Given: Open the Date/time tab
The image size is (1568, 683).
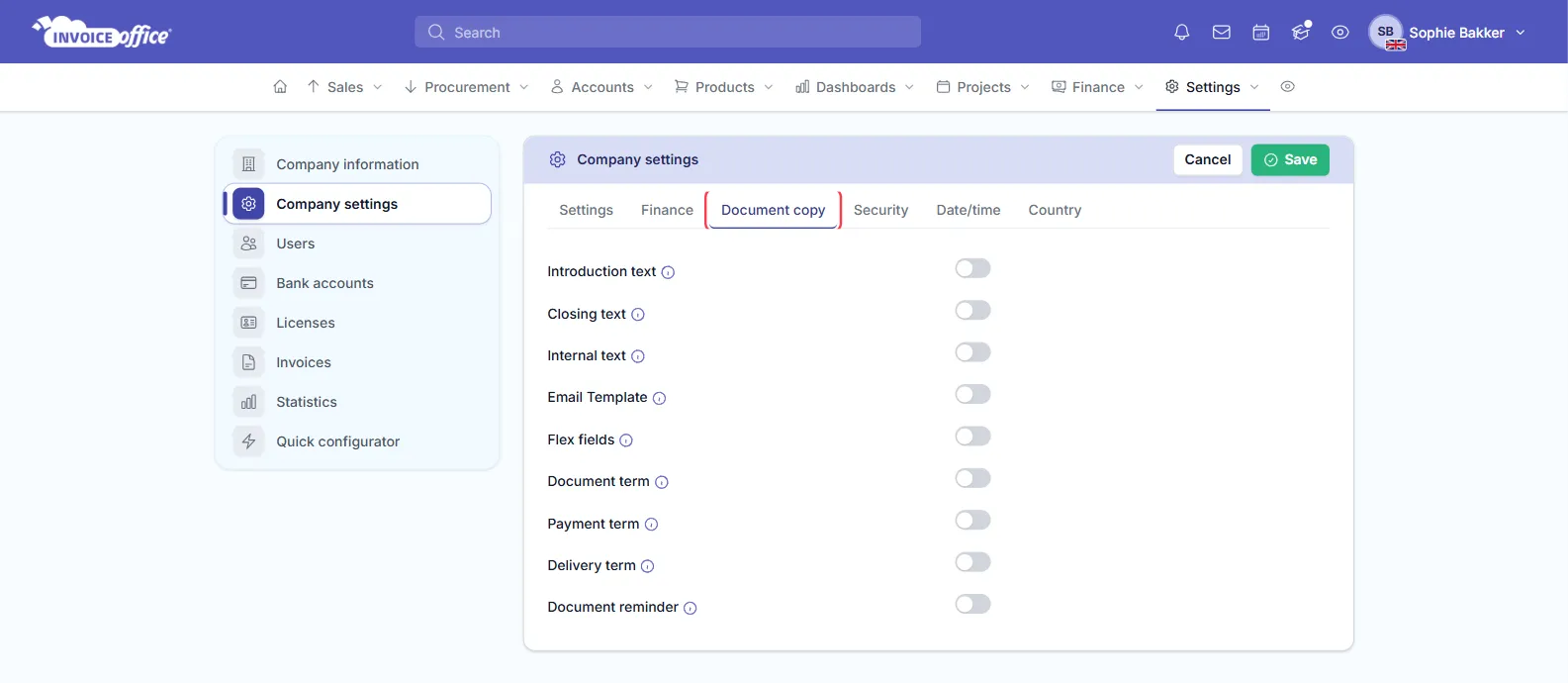Looking at the screenshot, I should tap(968, 210).
